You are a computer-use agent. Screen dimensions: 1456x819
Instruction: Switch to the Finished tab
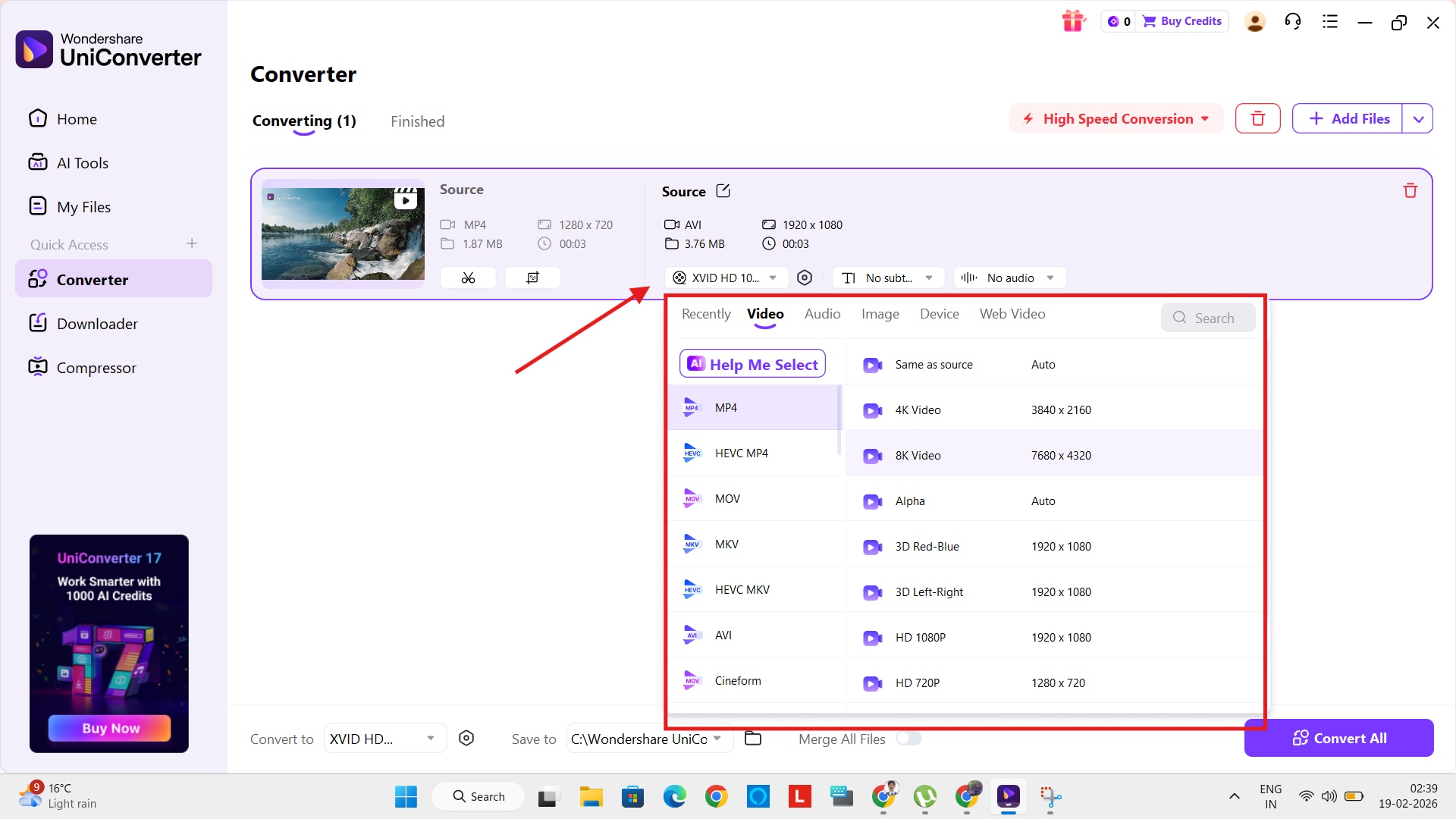417,121
